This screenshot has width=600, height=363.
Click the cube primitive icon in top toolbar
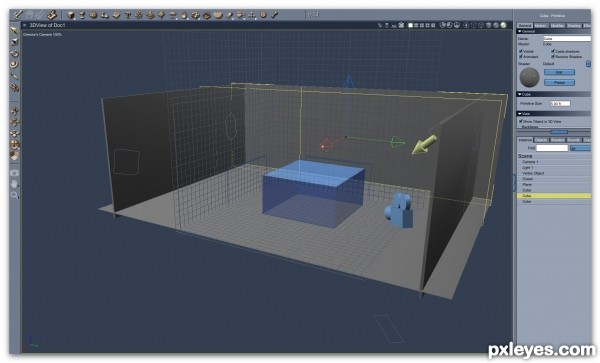[71, 15]
